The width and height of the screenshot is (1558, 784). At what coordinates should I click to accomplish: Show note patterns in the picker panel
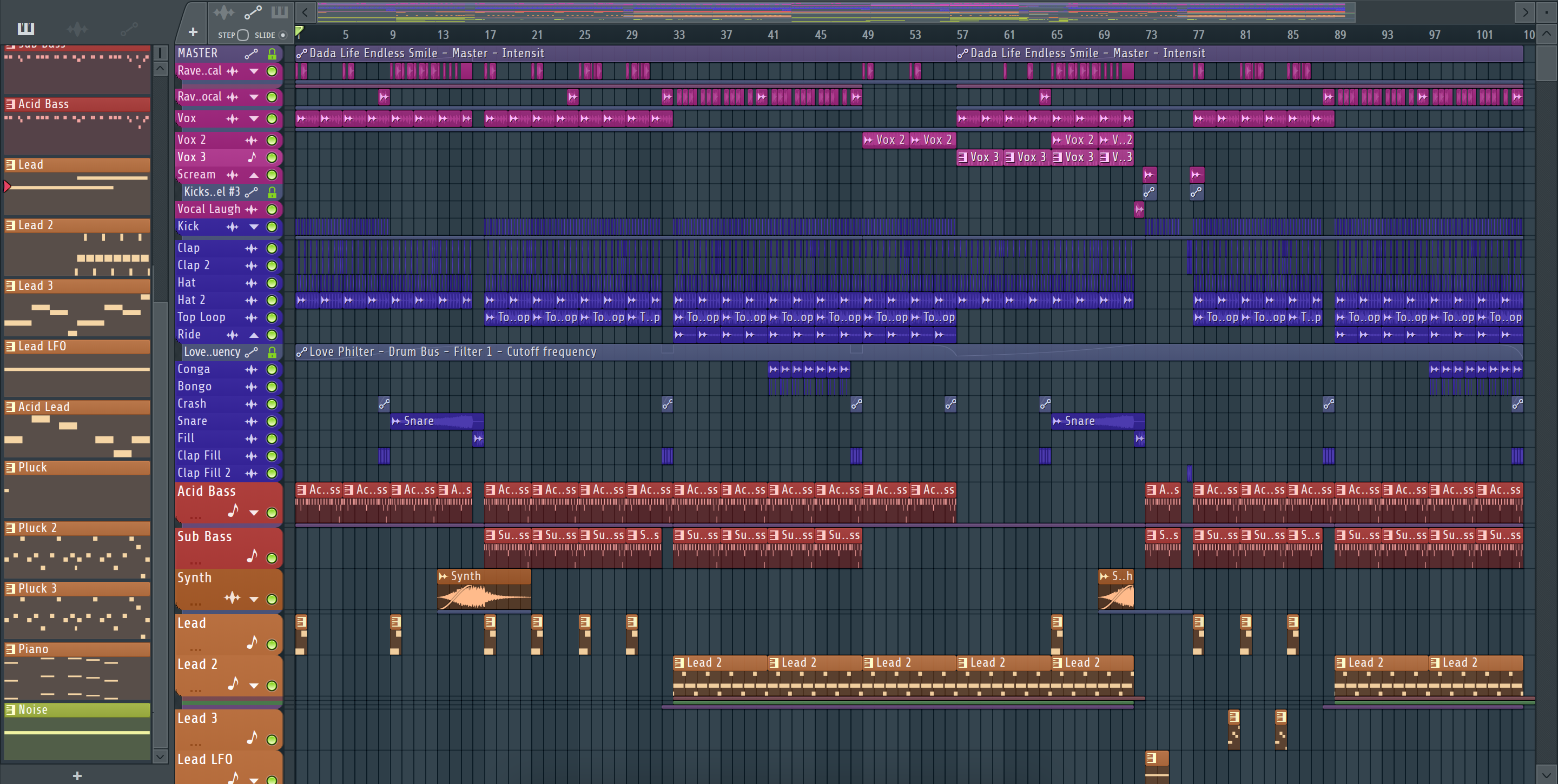26,29
